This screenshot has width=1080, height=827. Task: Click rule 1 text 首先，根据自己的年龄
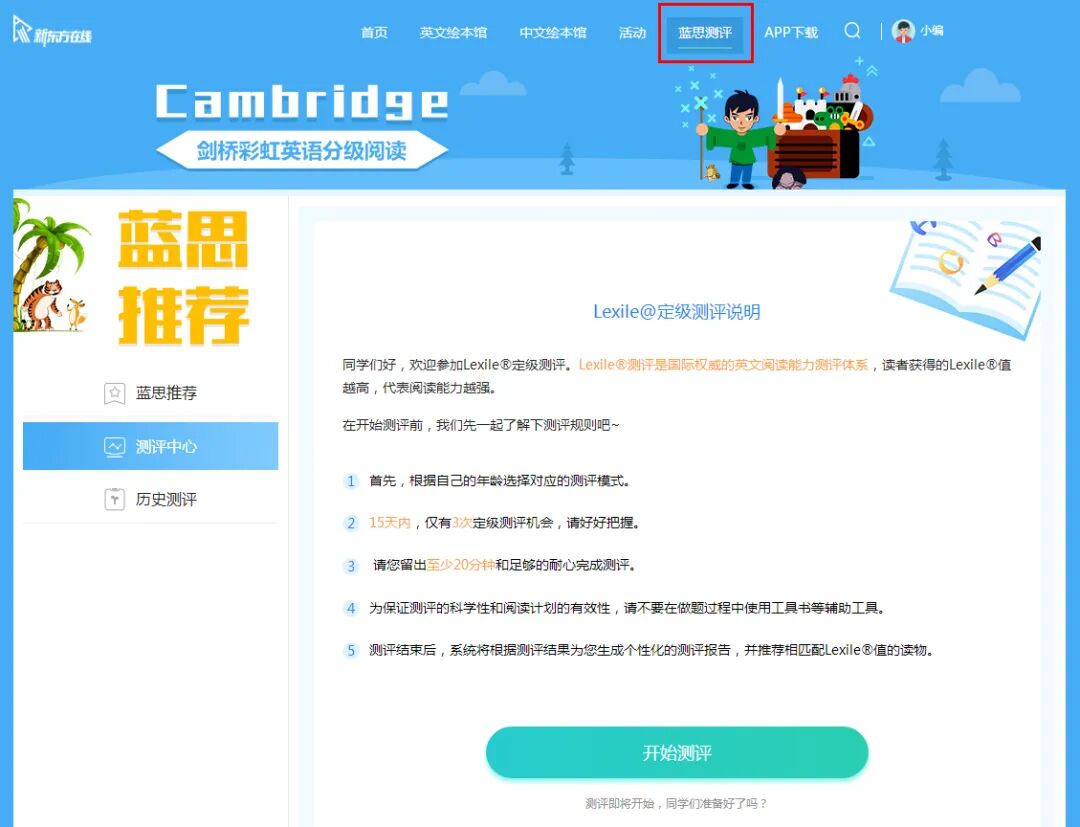coord(499,481)
